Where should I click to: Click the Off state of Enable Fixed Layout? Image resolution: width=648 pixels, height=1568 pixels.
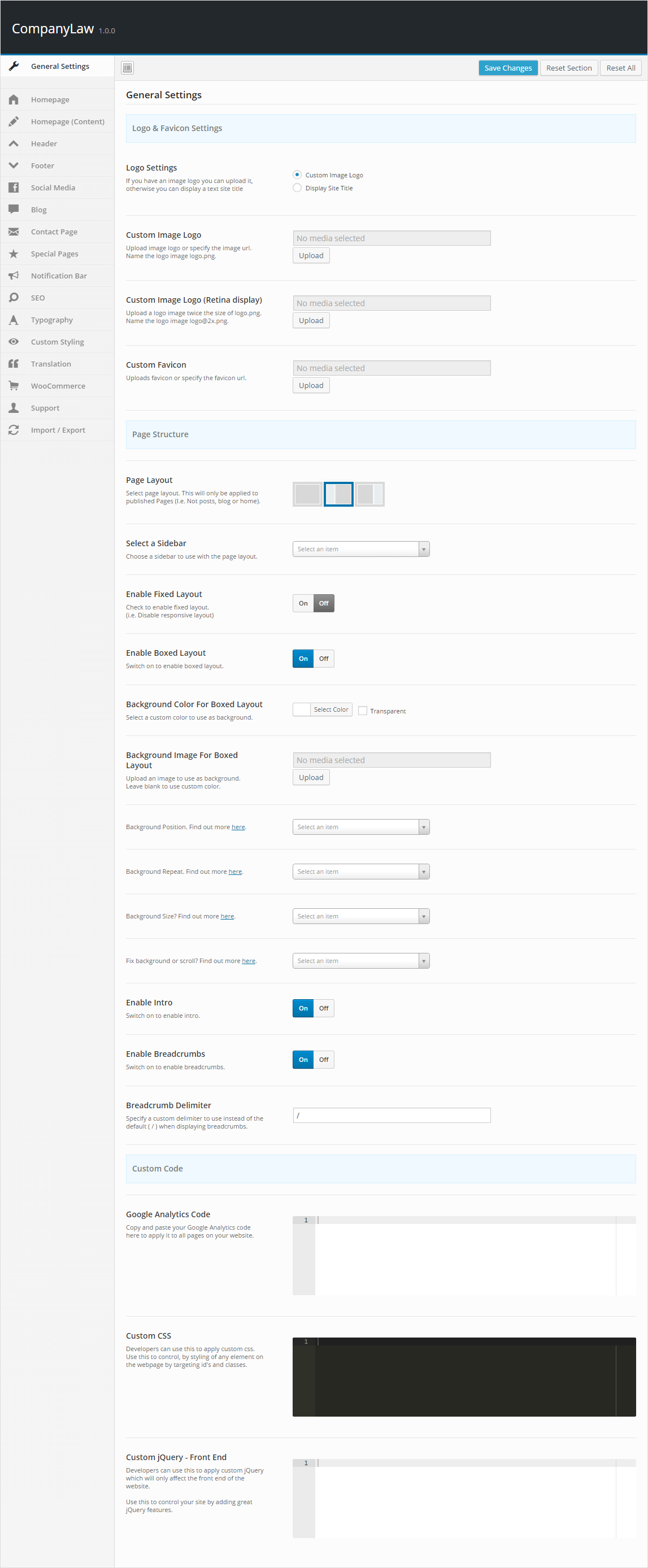coord(324,603)
